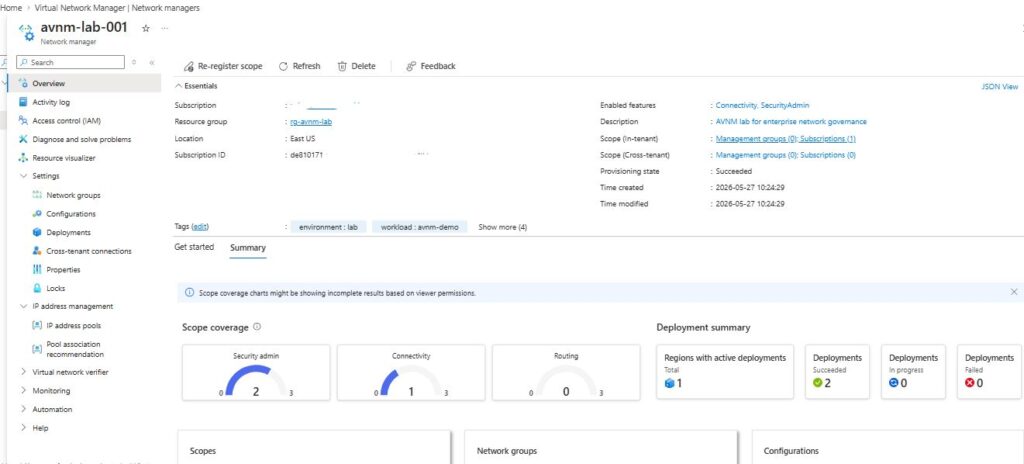Click the avnm-lab-001 network manager logo icon
Image resolution: width=1024 pixels, height=464 pixels.
(26, 32)
